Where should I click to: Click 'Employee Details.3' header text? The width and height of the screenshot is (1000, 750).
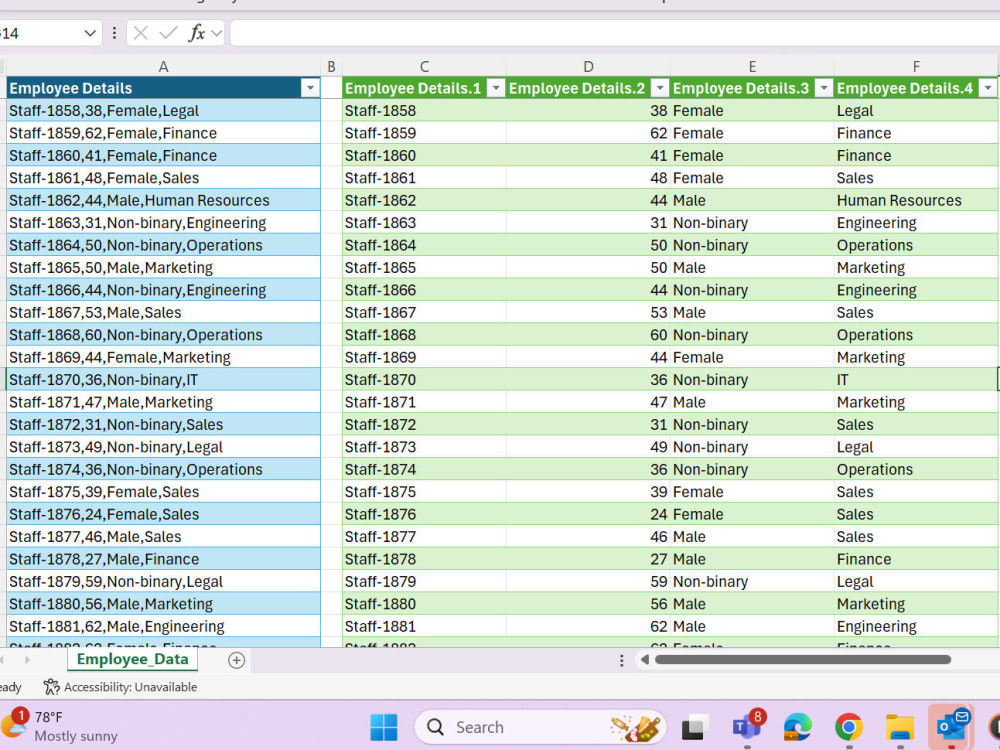(741, 88)
